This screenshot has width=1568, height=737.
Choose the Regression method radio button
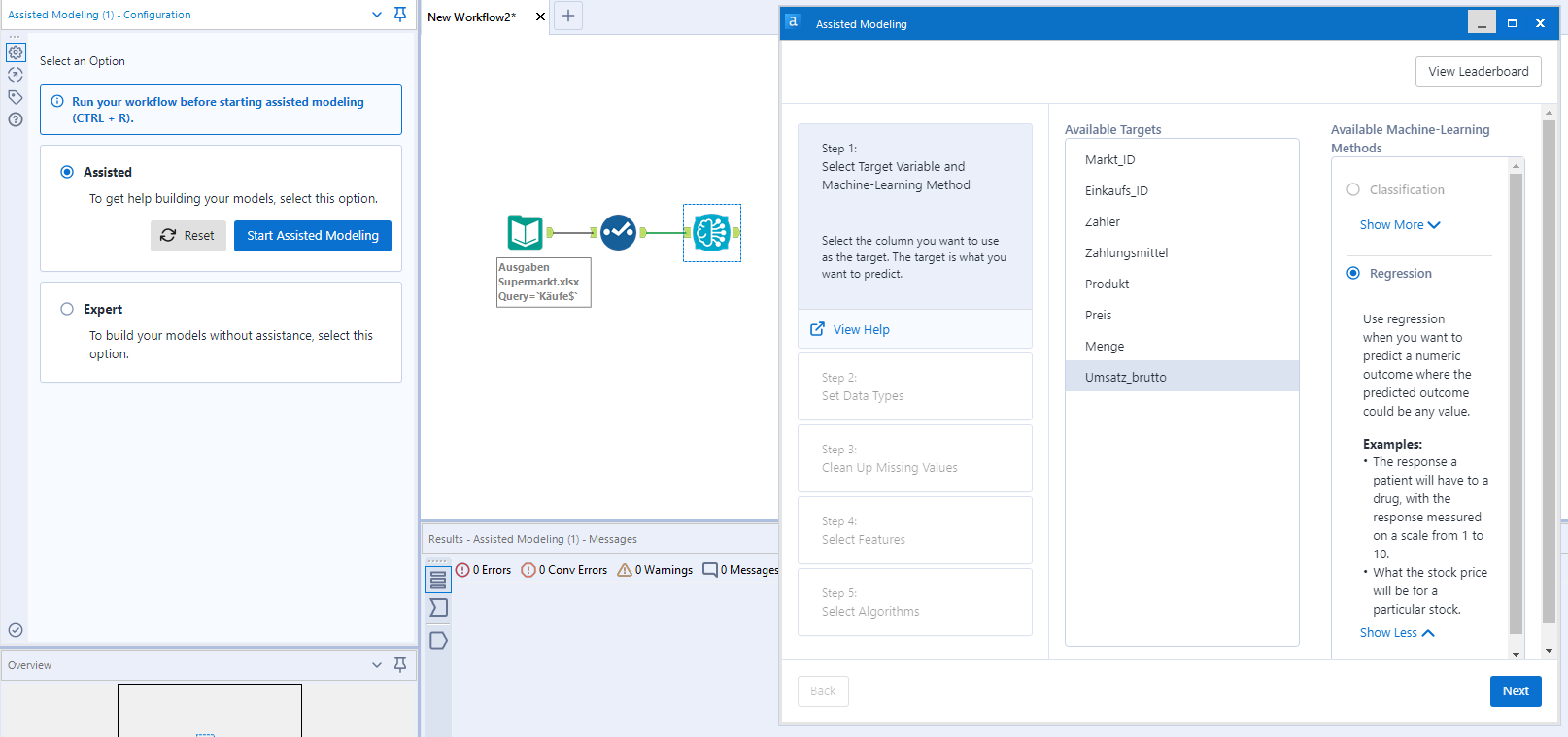[1353, 273]
